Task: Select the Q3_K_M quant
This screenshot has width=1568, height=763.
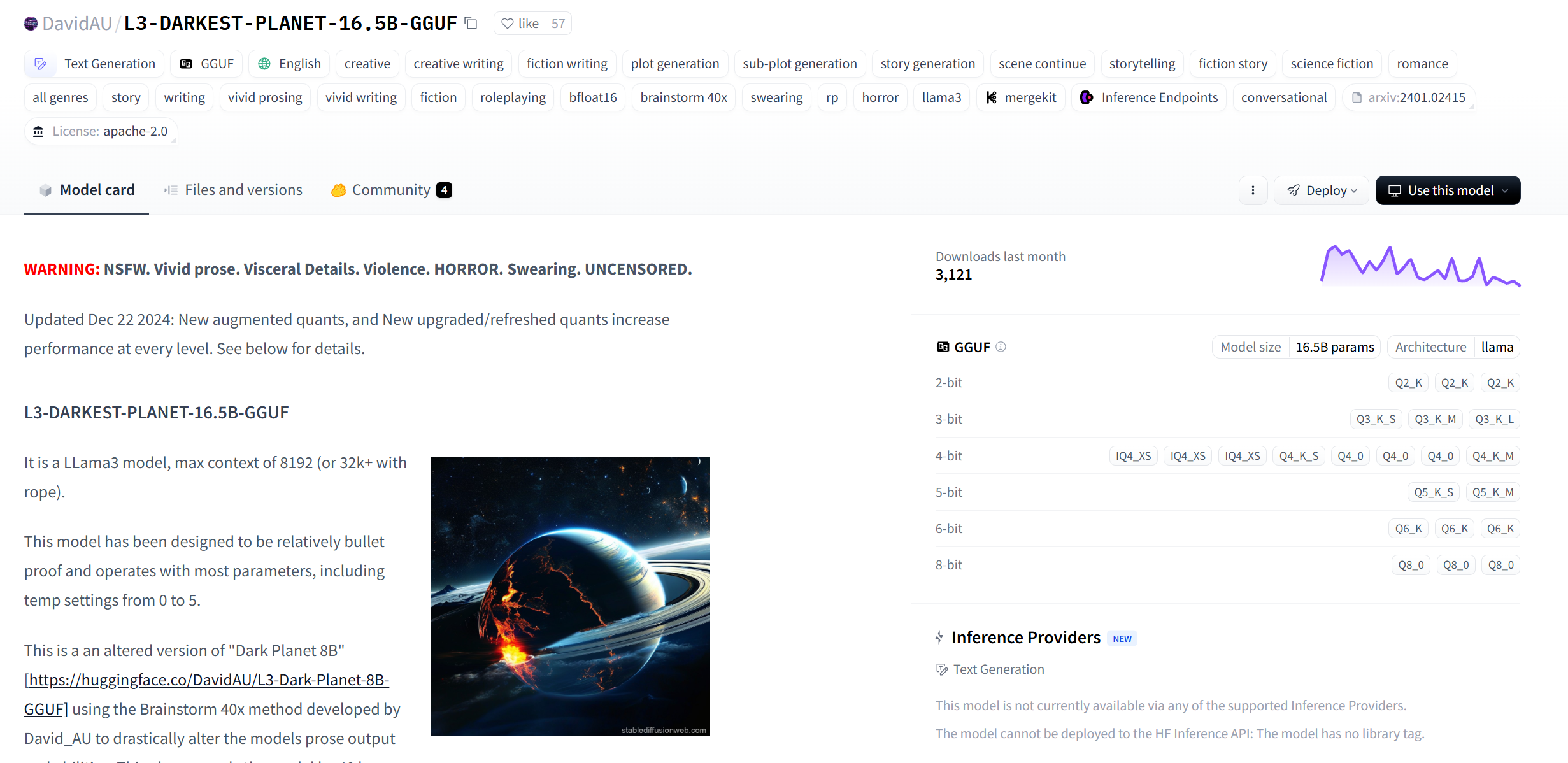Action: (x=1435, y=419)
